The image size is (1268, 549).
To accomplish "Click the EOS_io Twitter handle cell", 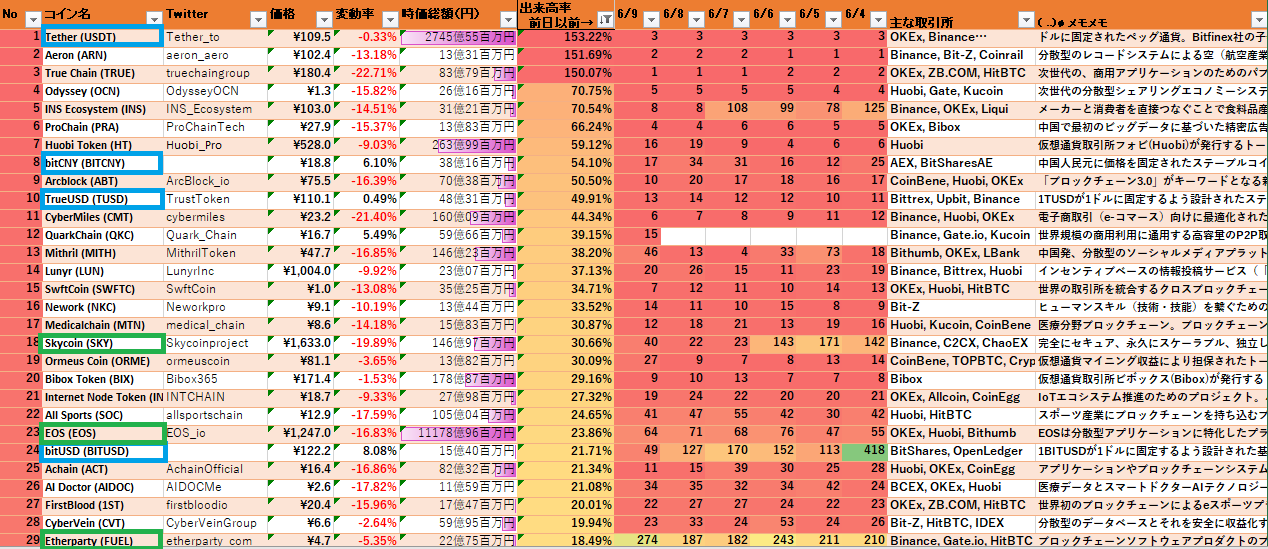I will click(x=215, y=433).
